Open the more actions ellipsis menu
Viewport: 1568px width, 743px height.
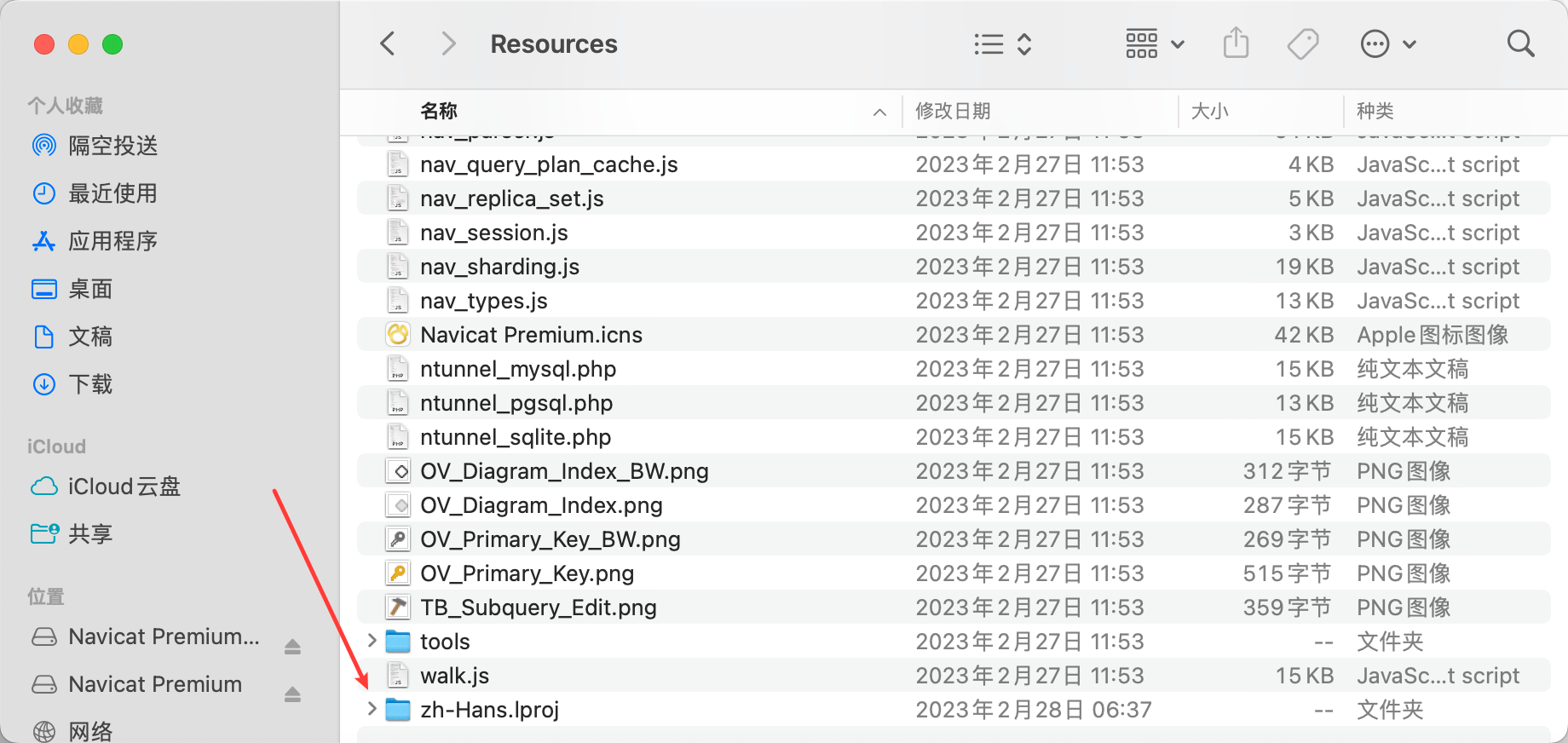point(1386,43)
